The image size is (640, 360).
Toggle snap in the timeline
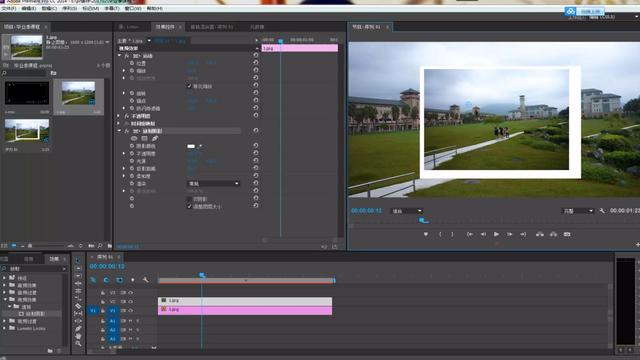pyautogui.click(x=106, y=280)
